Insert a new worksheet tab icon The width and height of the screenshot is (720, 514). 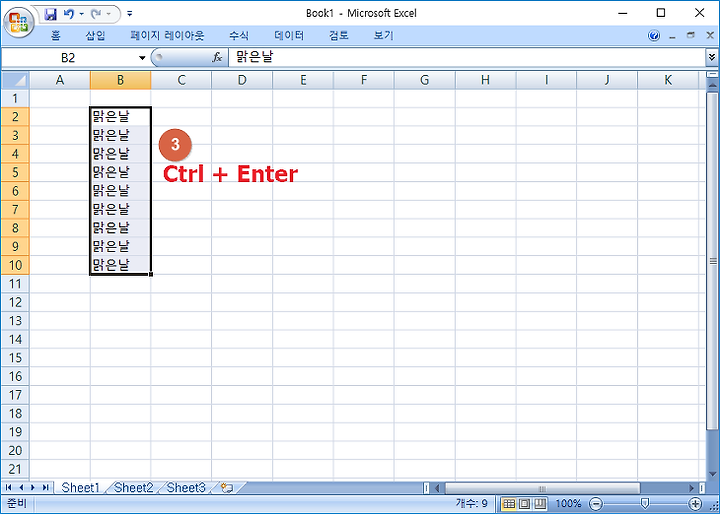pyautogui.click(x=227, y=488)
